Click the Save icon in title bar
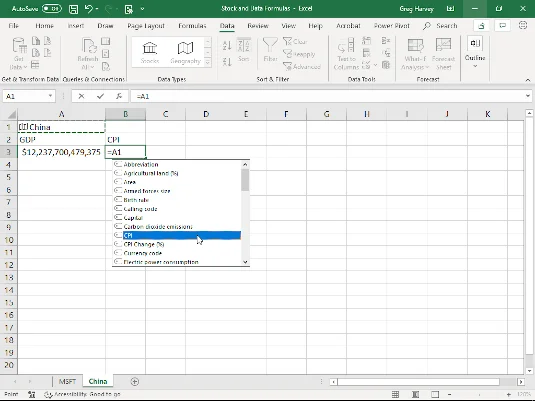Image resolution: width=535 pixels, height=401 pixels. [x=73, y=9]
